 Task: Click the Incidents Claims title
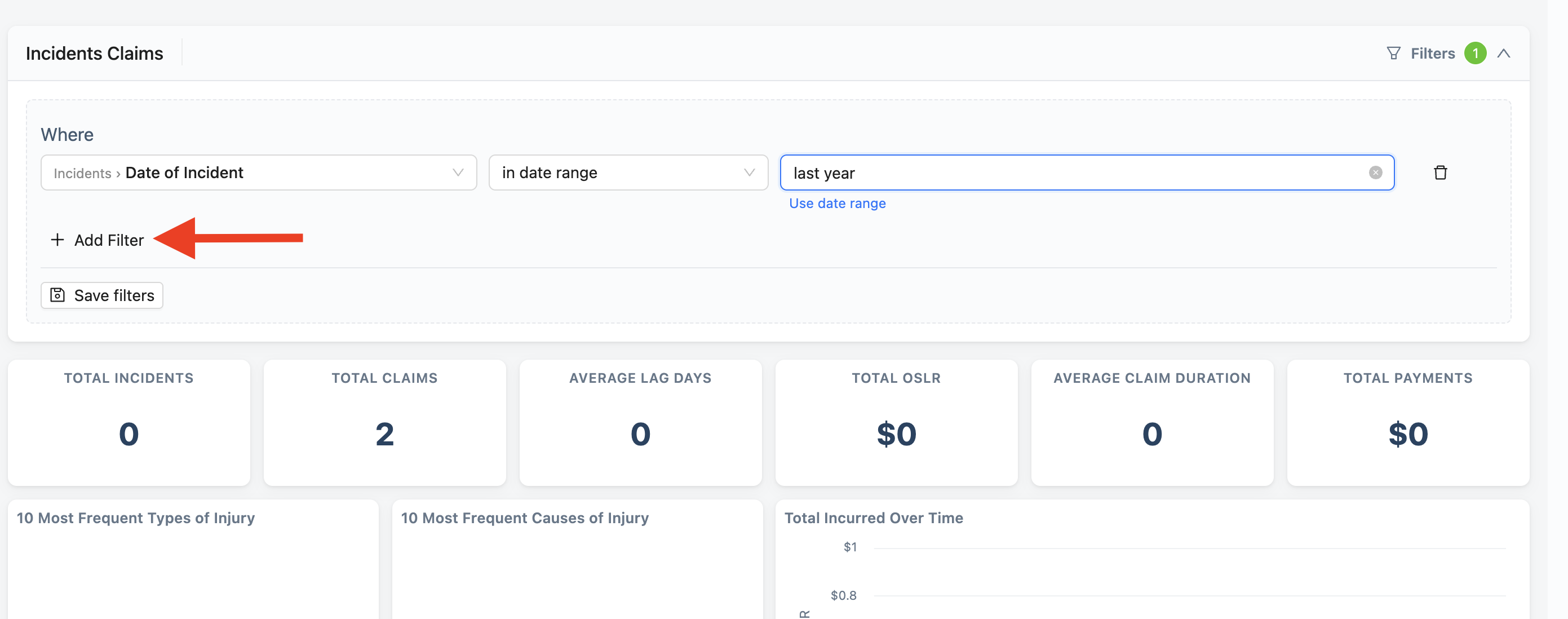pyautogui.click(x=94, y=54)
